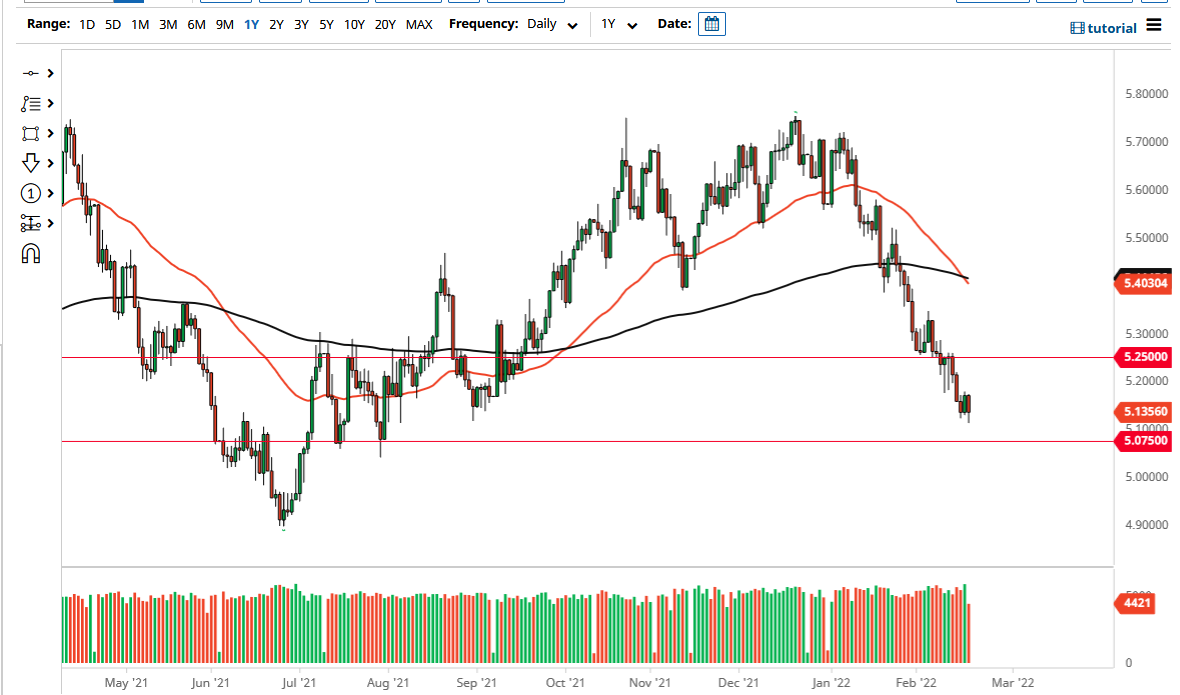Enable the 1D range option
Screen dimensions: 1180x695
coord(86,24)
